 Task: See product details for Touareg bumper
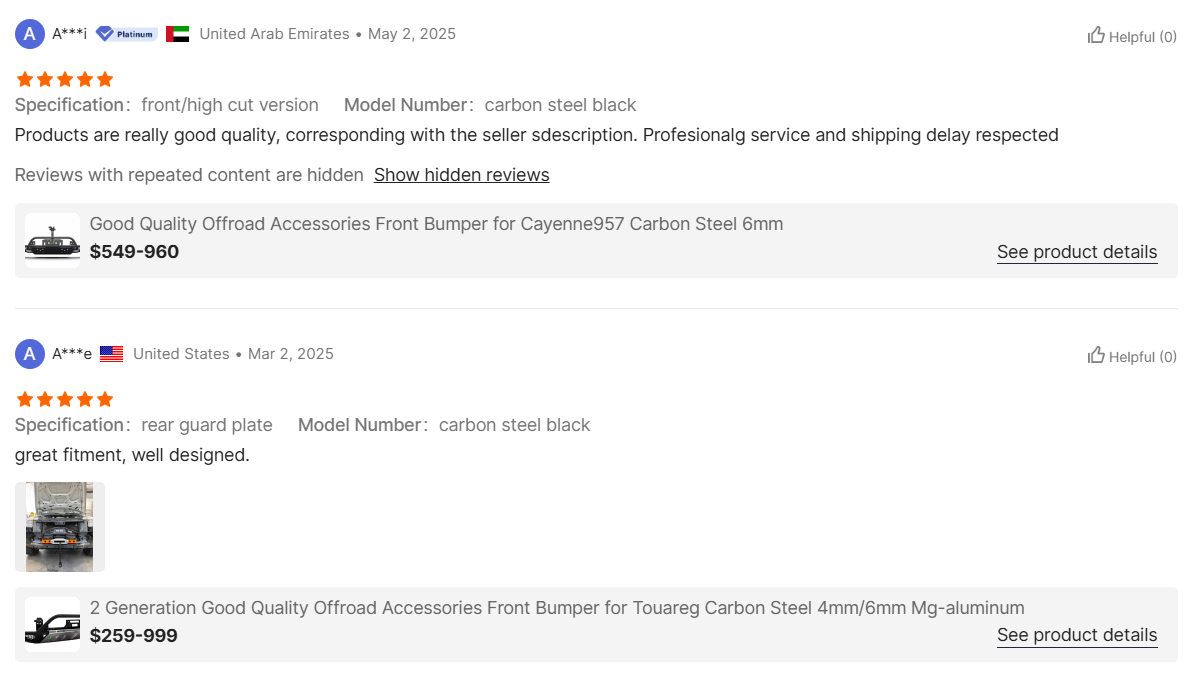coord(1076,635)
